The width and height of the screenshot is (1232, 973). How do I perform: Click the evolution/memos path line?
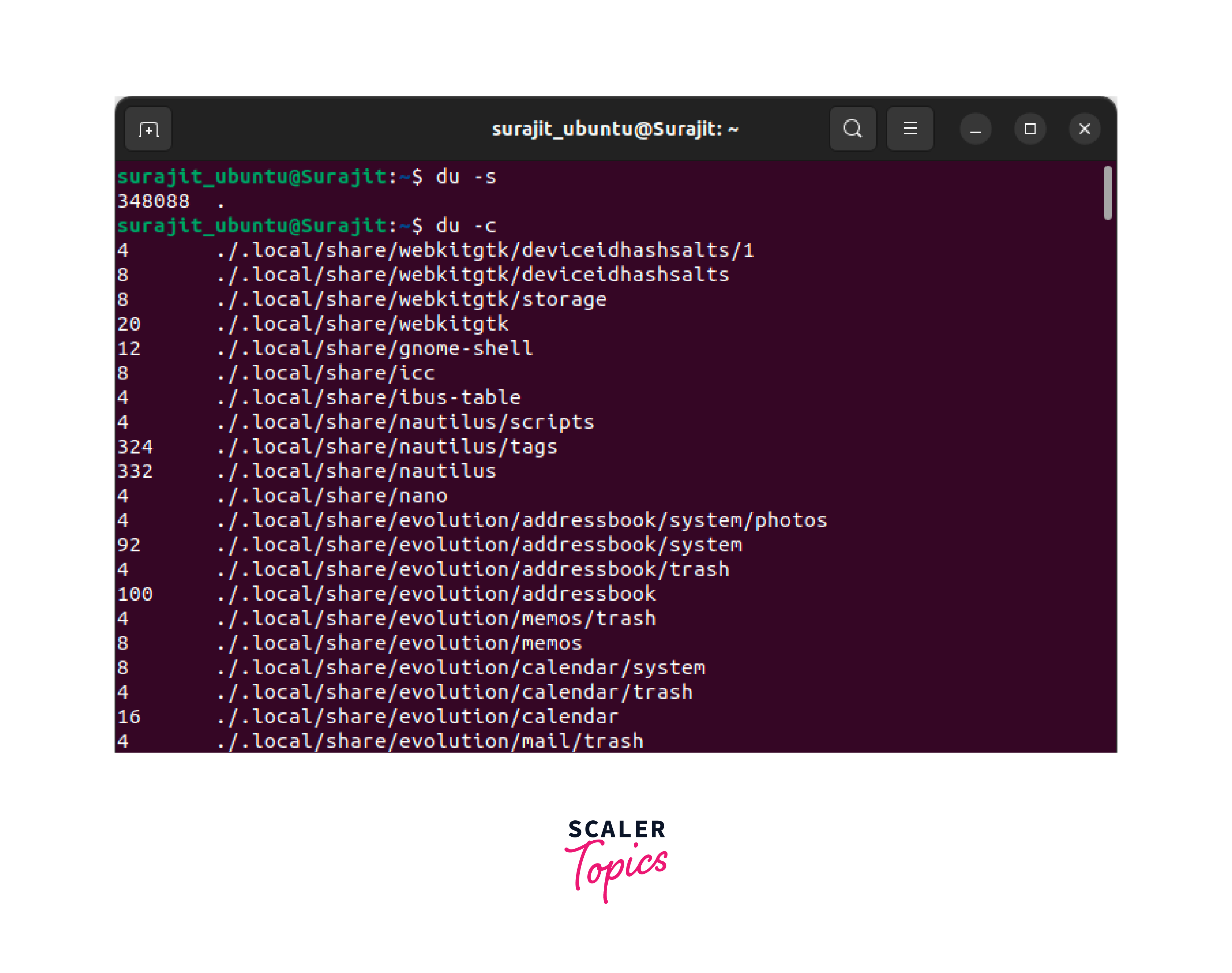399,643
